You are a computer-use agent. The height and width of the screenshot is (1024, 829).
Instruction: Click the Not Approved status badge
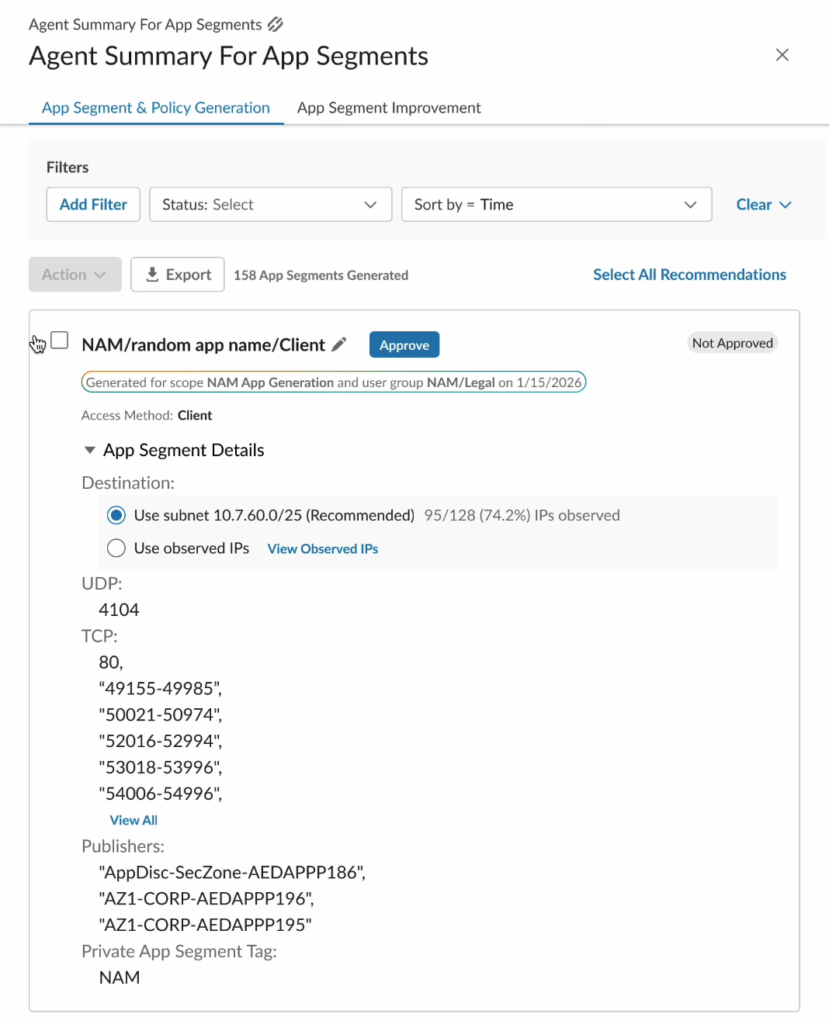(x=733, y=343)
